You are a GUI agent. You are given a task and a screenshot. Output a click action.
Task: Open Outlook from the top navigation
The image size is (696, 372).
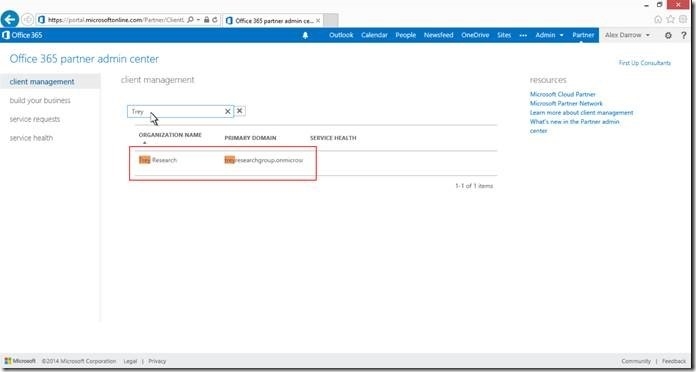pyautogui.click(x=341, y=35)
